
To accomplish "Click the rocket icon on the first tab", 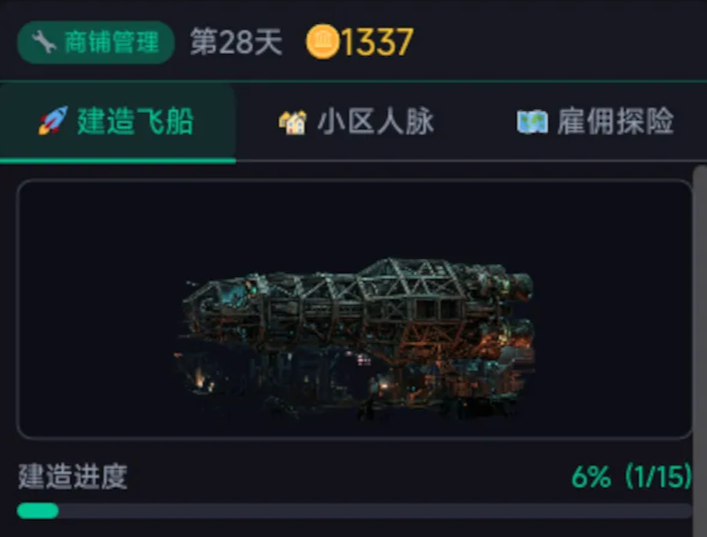I will click(52, 122).
